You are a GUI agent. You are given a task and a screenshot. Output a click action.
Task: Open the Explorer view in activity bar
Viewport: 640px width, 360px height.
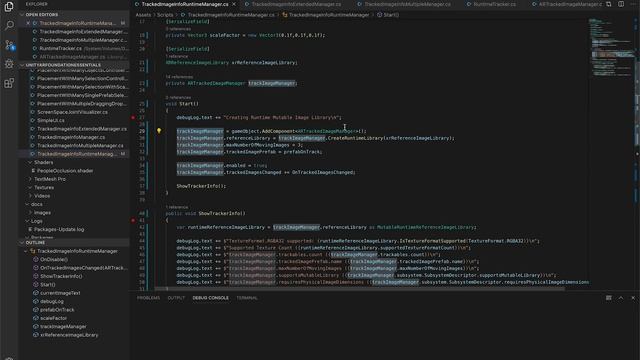[9, 6]
